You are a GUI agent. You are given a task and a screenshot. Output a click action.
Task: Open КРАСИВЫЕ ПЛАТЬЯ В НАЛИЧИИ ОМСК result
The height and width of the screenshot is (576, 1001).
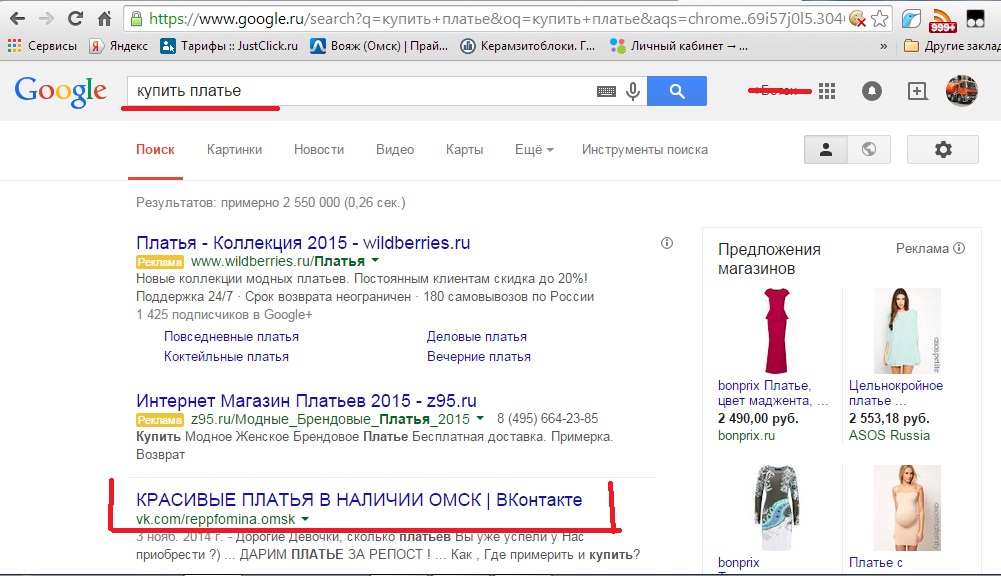click(x=359, y=499)
